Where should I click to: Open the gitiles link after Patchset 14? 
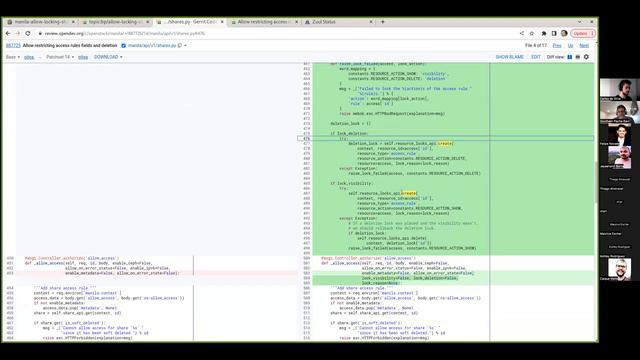tap(83, 57)
